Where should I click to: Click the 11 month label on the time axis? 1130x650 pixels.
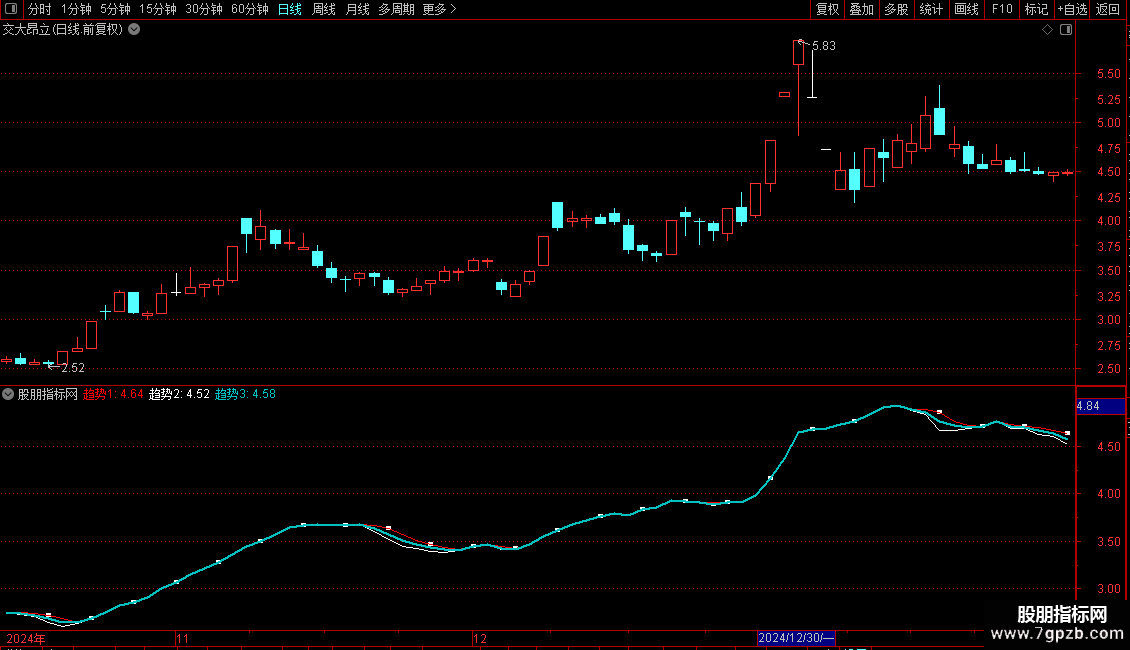pyautogui.click(x=182, y=639)
